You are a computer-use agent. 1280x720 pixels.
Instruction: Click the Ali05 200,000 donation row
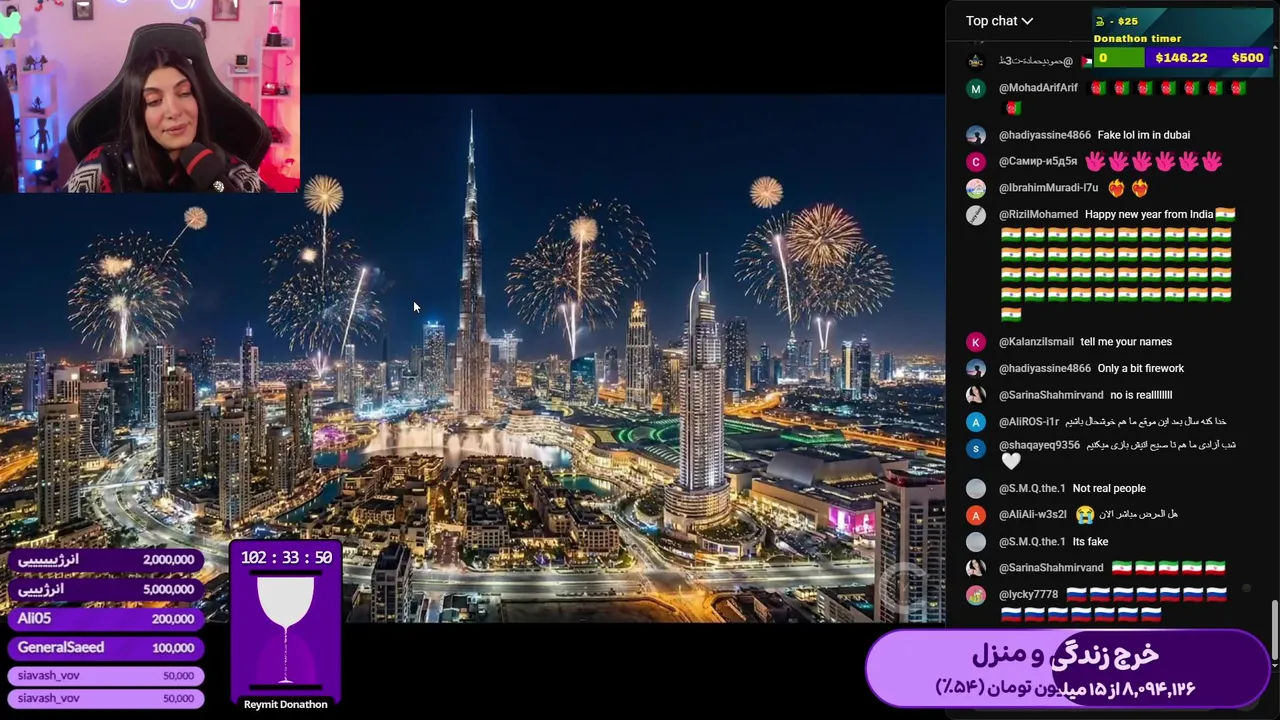tap(106, 619)
